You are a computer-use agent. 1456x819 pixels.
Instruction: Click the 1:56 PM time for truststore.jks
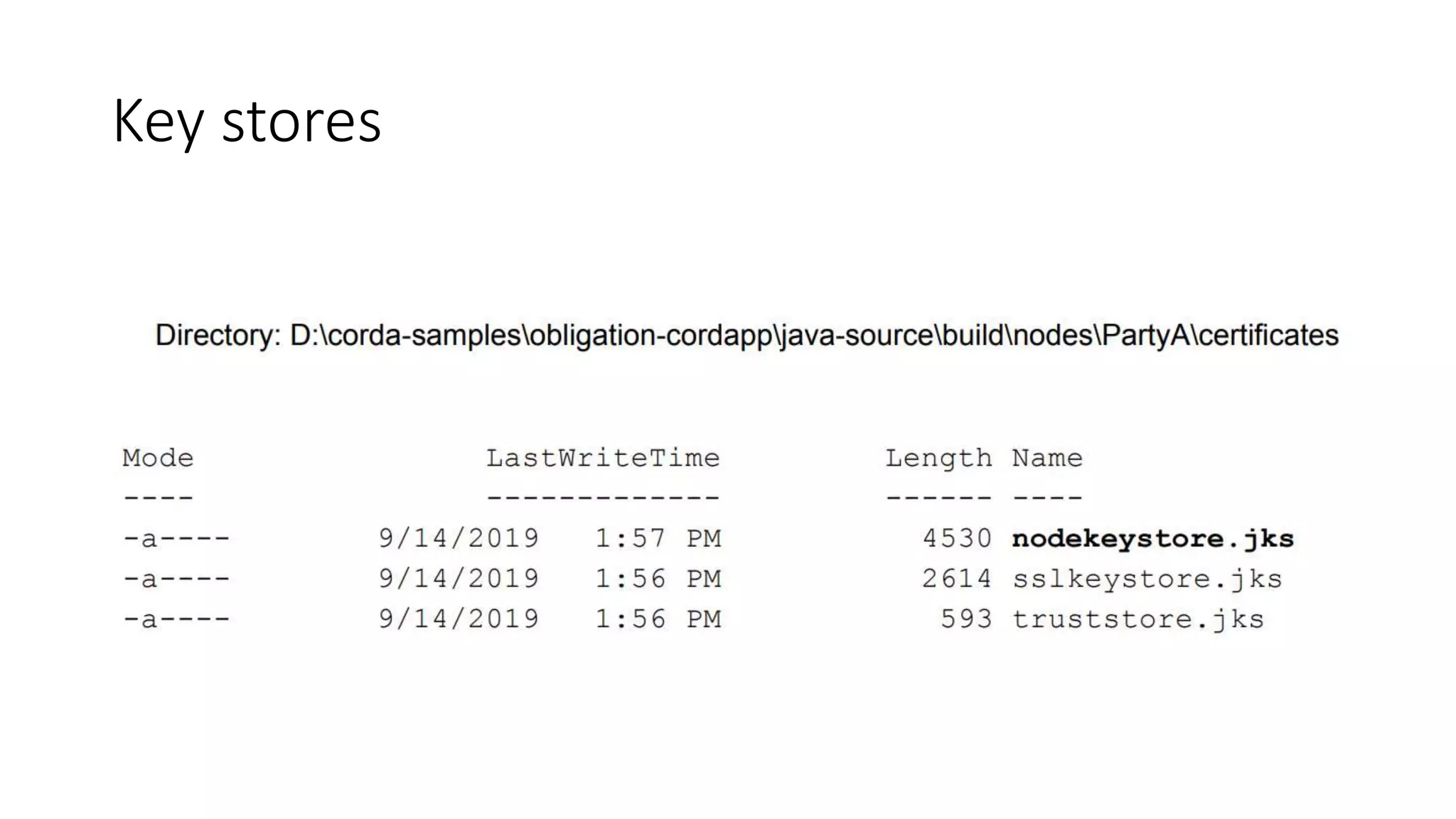pyautogui.click(x=658, y=619)
